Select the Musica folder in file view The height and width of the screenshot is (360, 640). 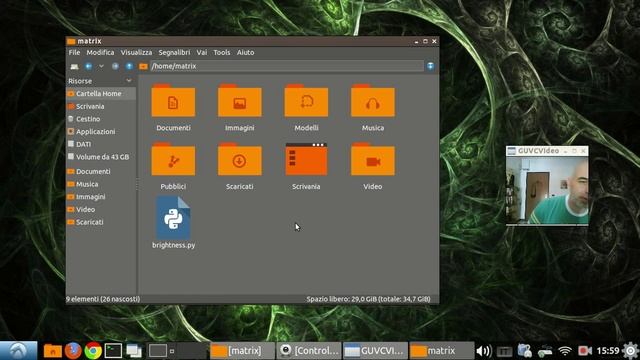373,101
